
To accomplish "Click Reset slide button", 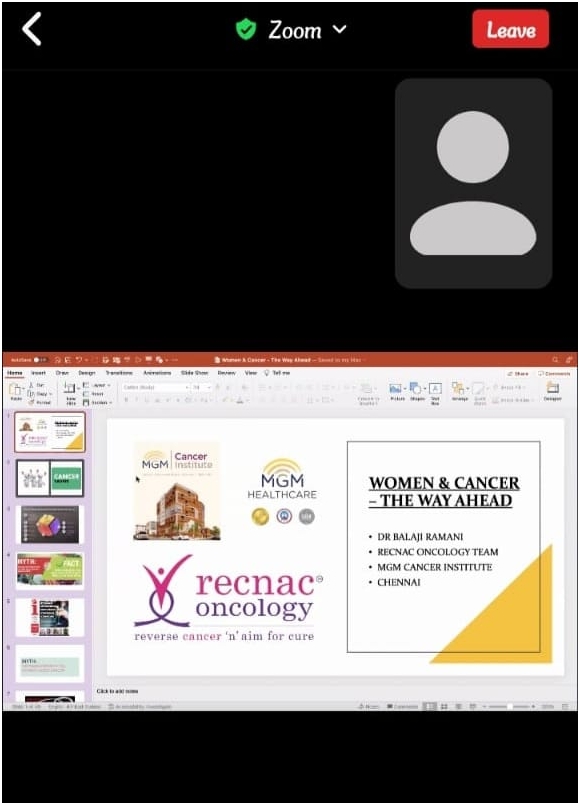I will click(x=94, y=394).
